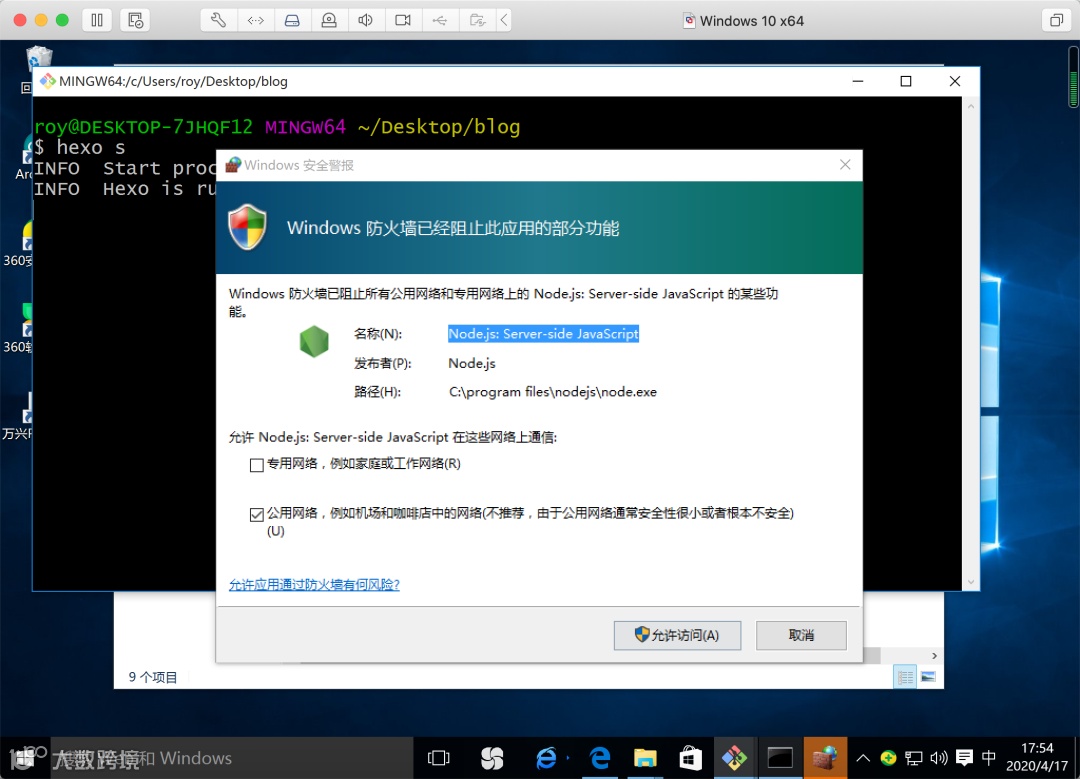Close the Windows security alert dialog
Screen dimensions: 1080x779
pos(845,165)
